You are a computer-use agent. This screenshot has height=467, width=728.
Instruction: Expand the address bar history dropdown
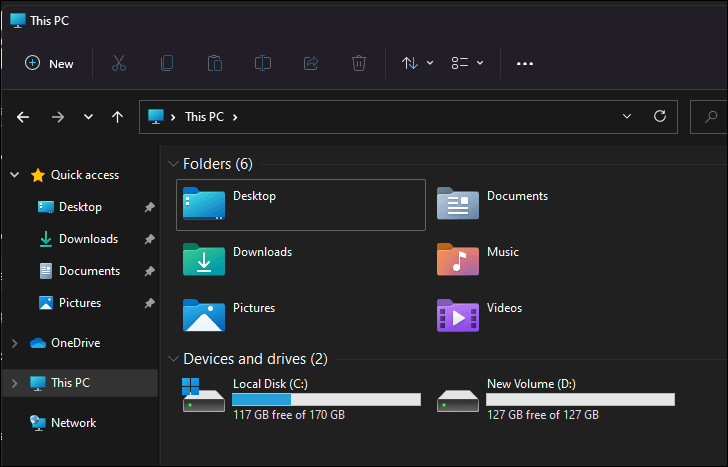[627, 116]
